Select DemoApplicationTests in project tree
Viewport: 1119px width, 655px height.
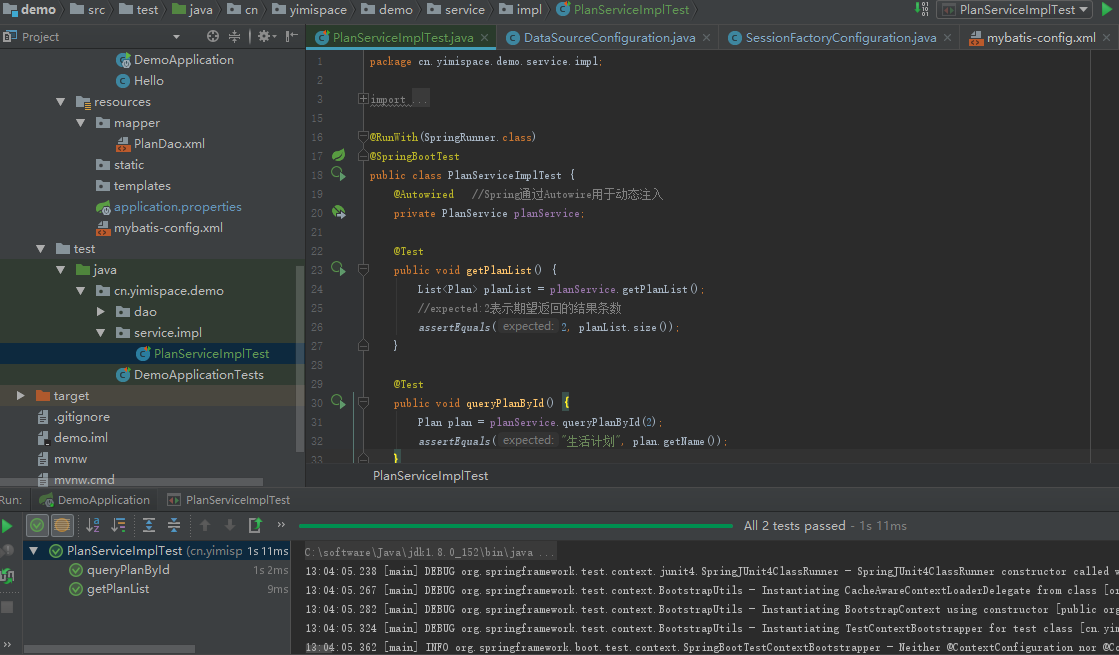point(190,375)
